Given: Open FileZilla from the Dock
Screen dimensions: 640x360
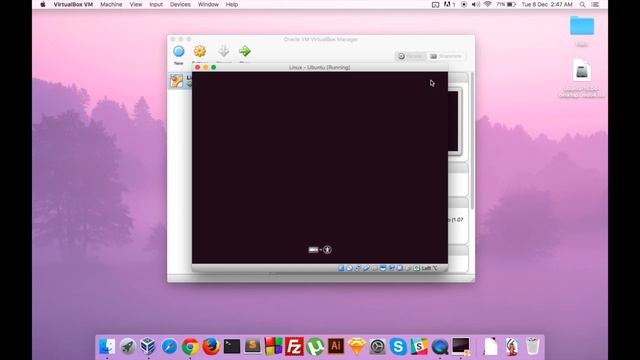Looking at the screenshot, I should pyautogui.click(x=294, y=347).
